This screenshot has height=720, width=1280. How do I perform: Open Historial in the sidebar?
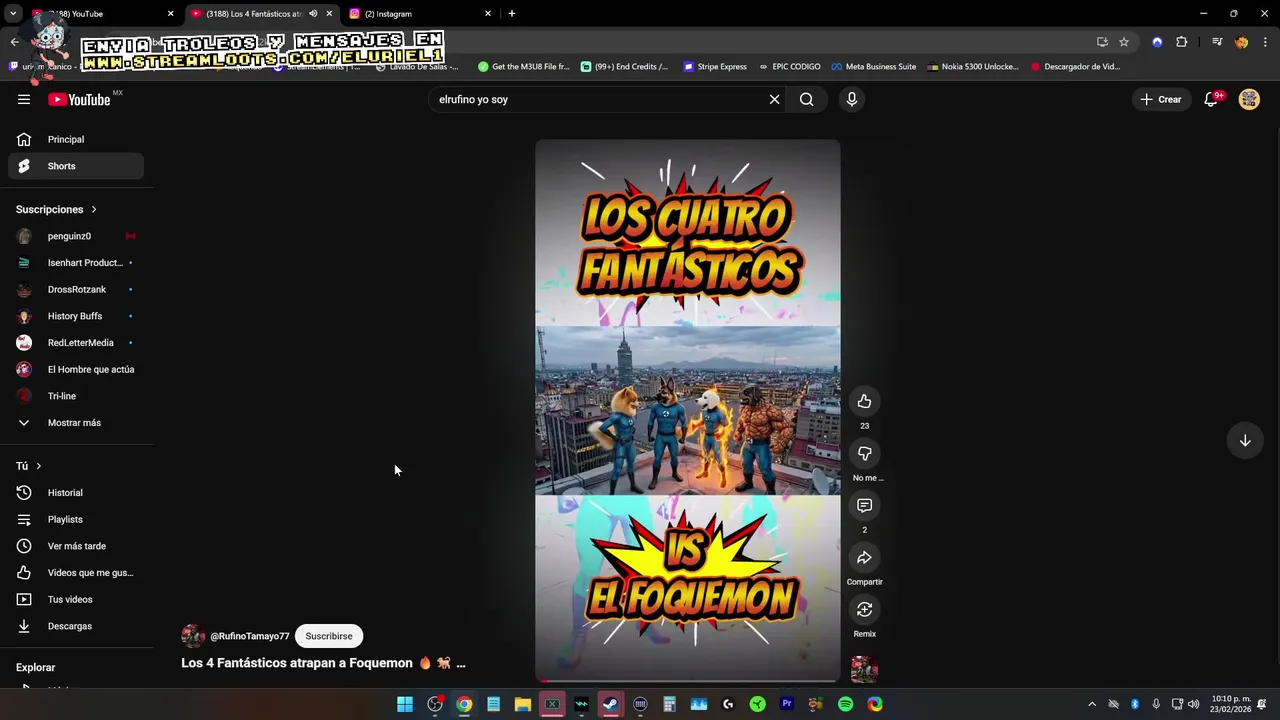point(76,492)
